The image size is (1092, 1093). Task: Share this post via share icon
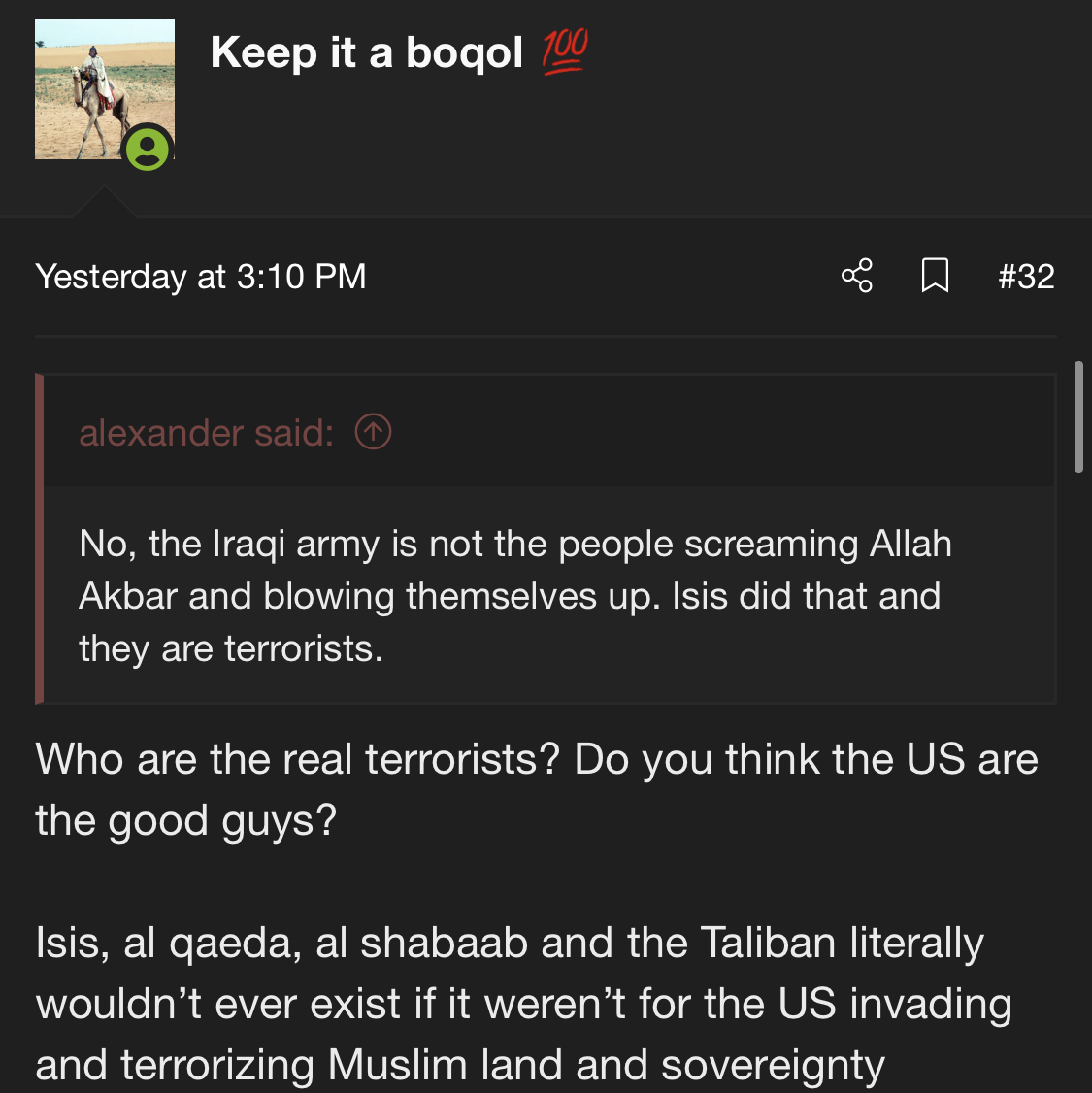[857, 276]
